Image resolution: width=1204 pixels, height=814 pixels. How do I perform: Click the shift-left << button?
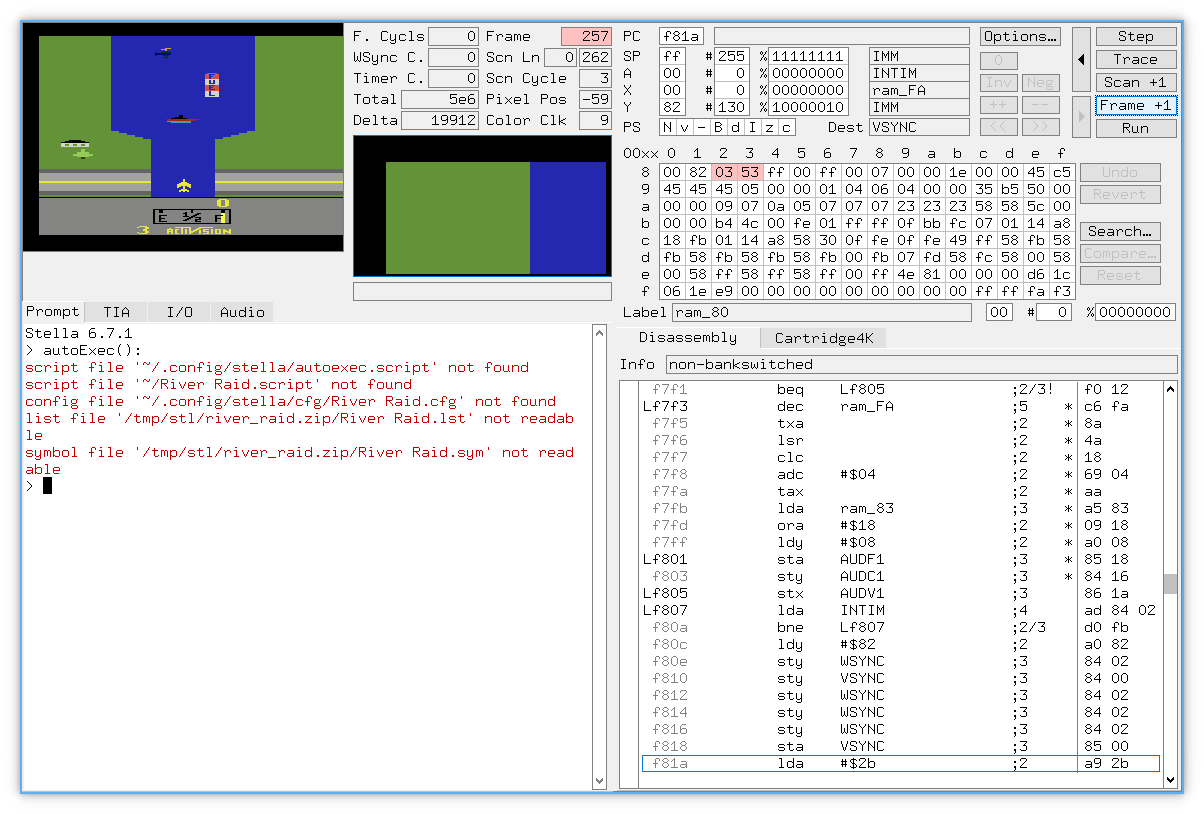click(999, 127)
